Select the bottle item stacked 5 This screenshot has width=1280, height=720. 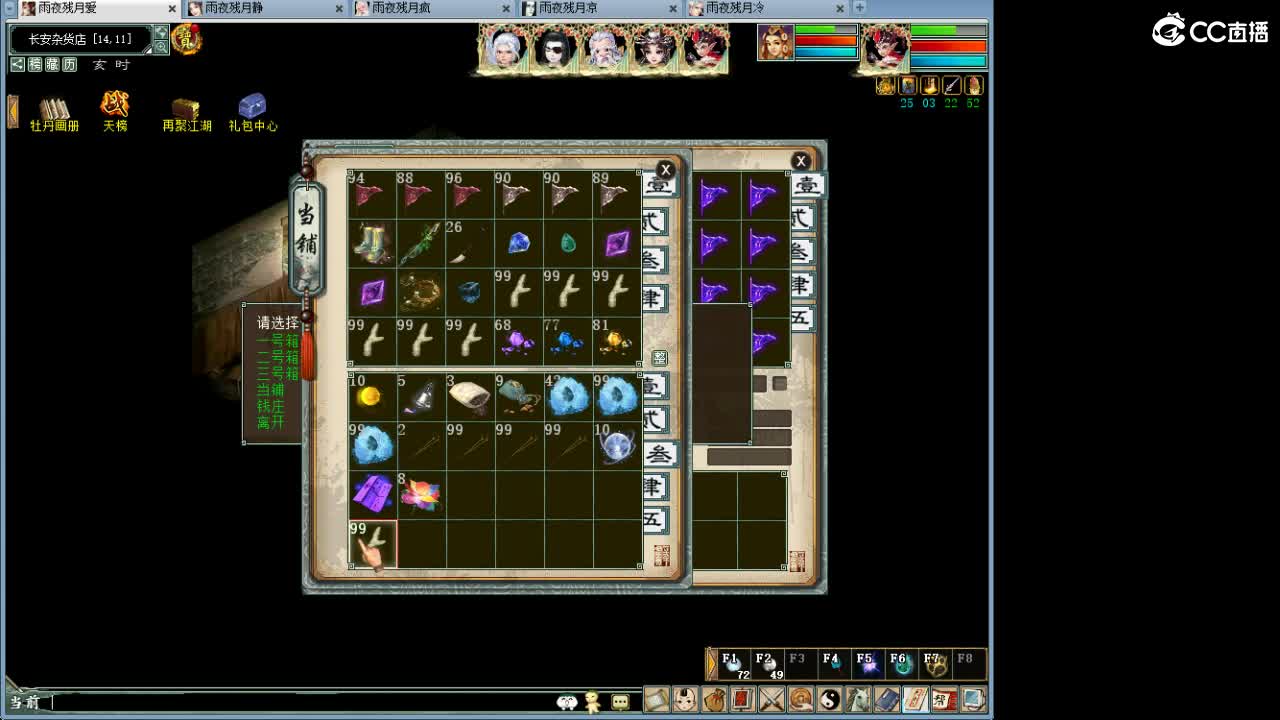[421, 397]
